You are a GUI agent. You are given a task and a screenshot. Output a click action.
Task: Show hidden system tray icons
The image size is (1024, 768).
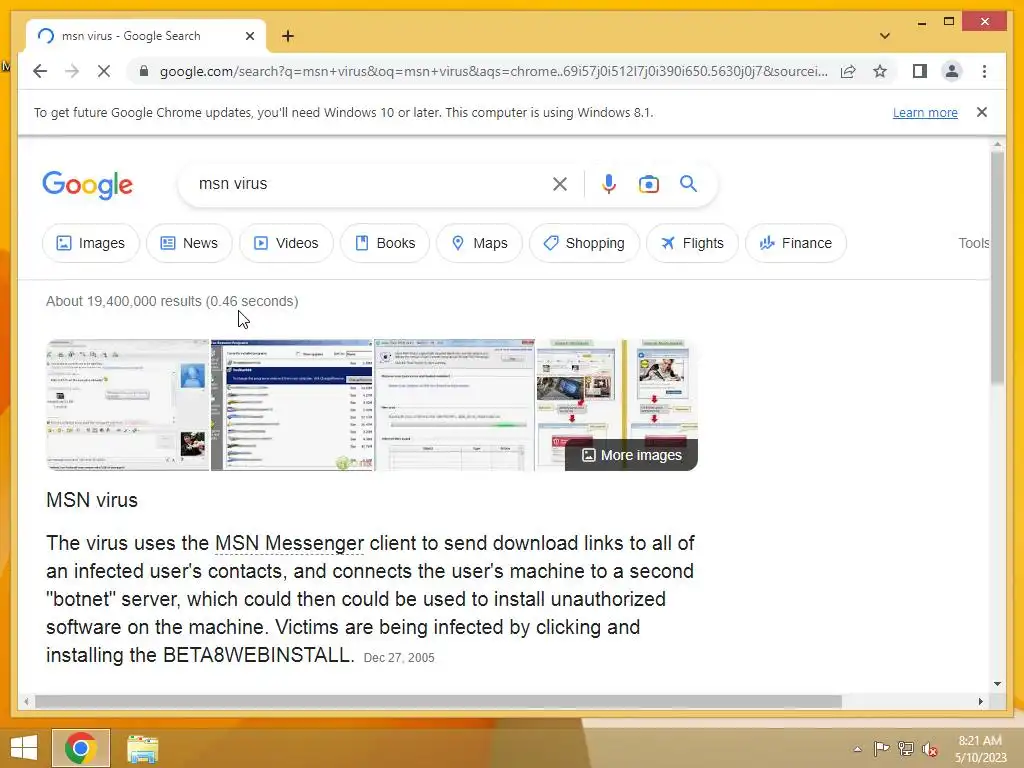857,749
